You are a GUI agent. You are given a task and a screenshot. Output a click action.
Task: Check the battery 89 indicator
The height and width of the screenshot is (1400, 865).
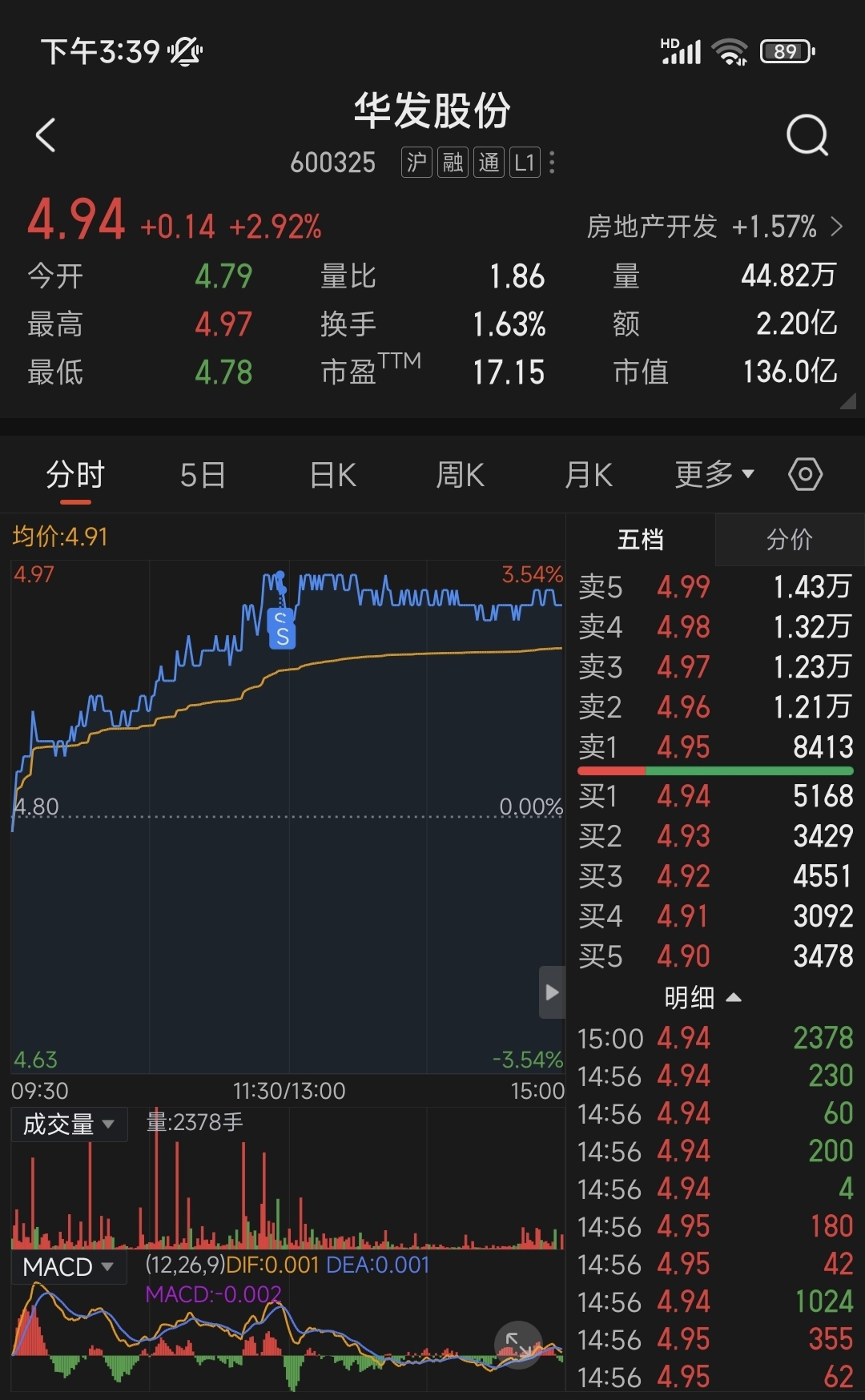coord(787,52)
